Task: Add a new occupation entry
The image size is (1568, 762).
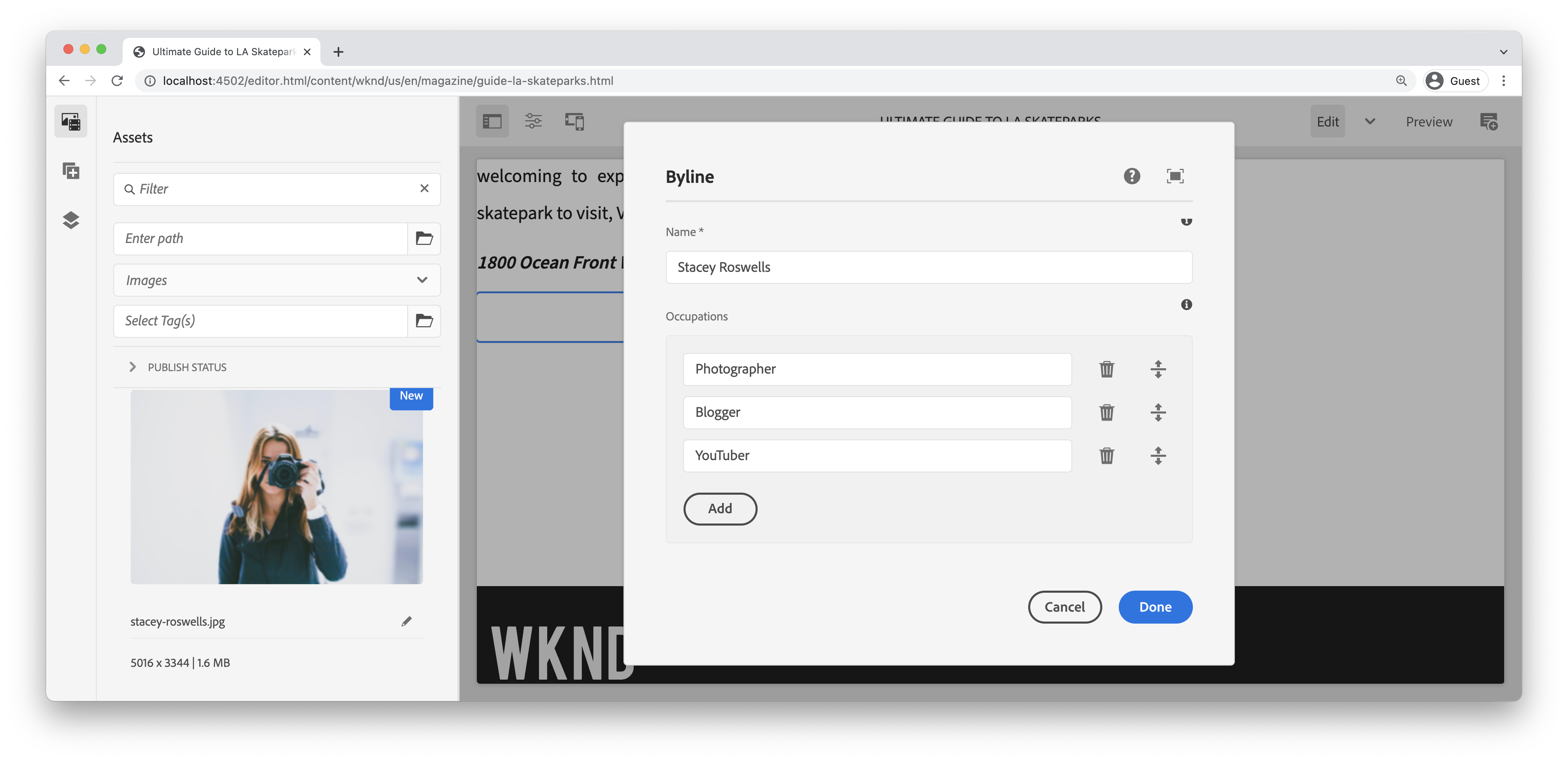Action: 720,509
